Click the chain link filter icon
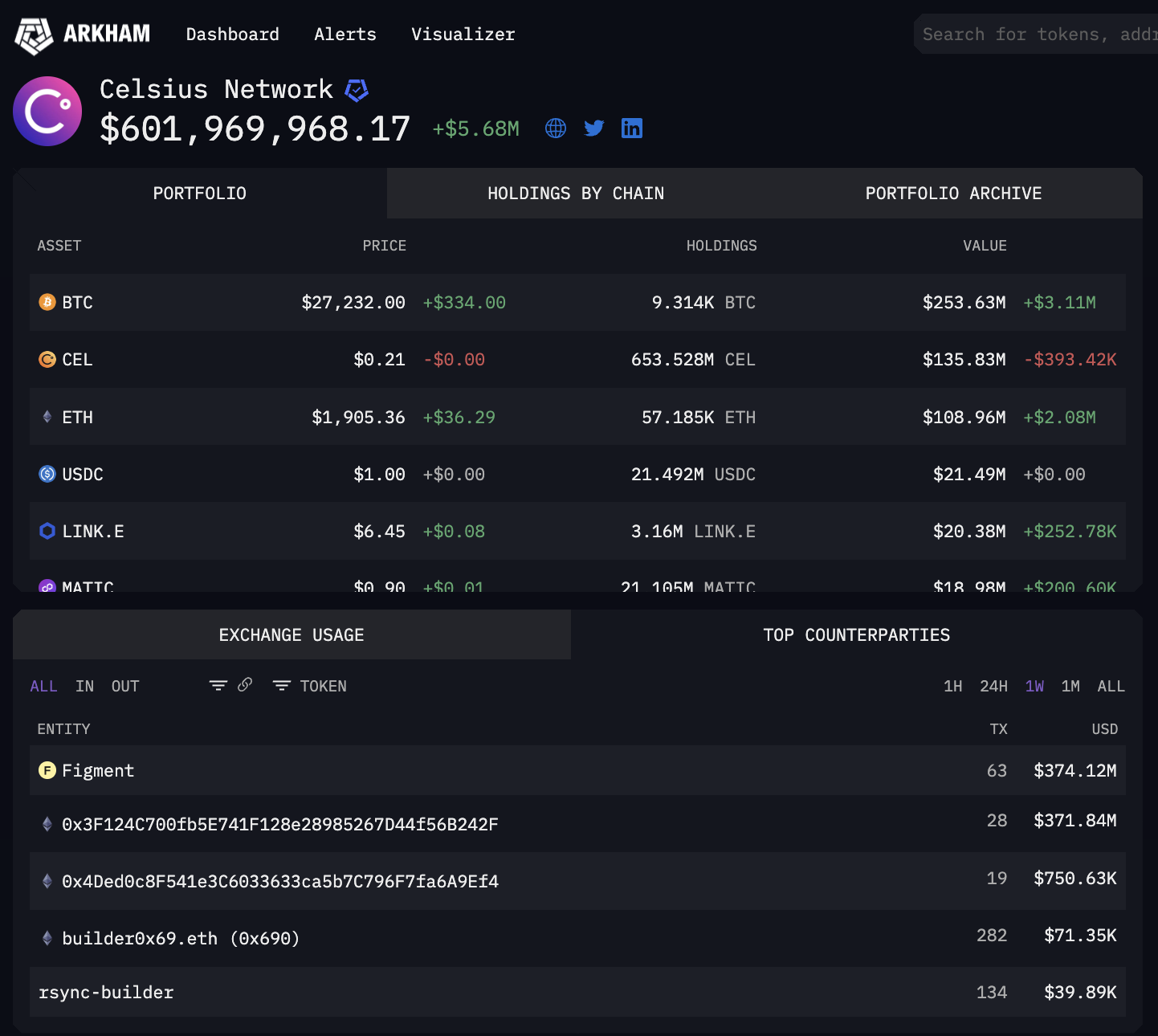This screenshot has width=1158, height=1036. pos(244,685)
